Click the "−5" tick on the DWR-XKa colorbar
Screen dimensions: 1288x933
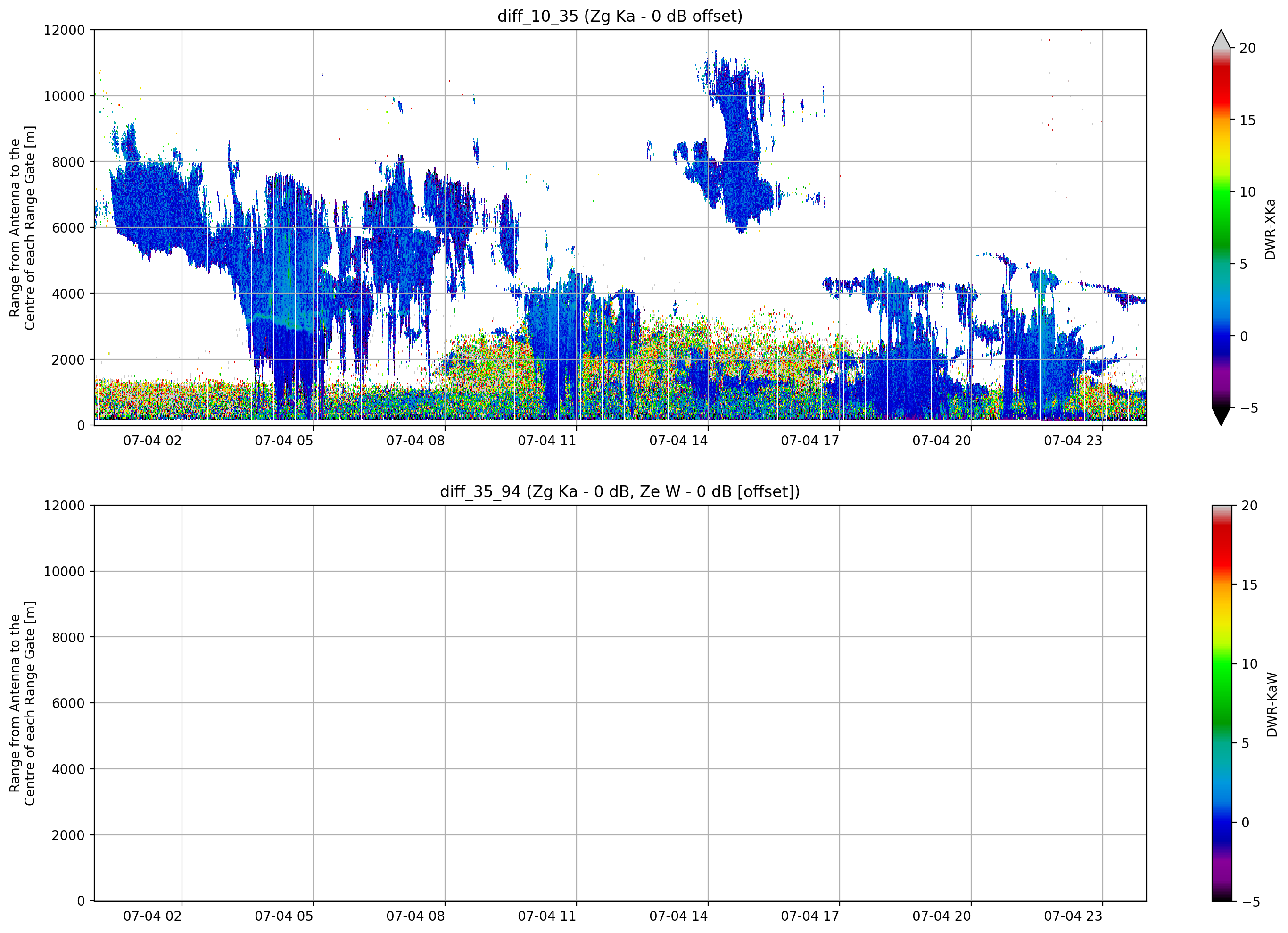click(1248, 408)
